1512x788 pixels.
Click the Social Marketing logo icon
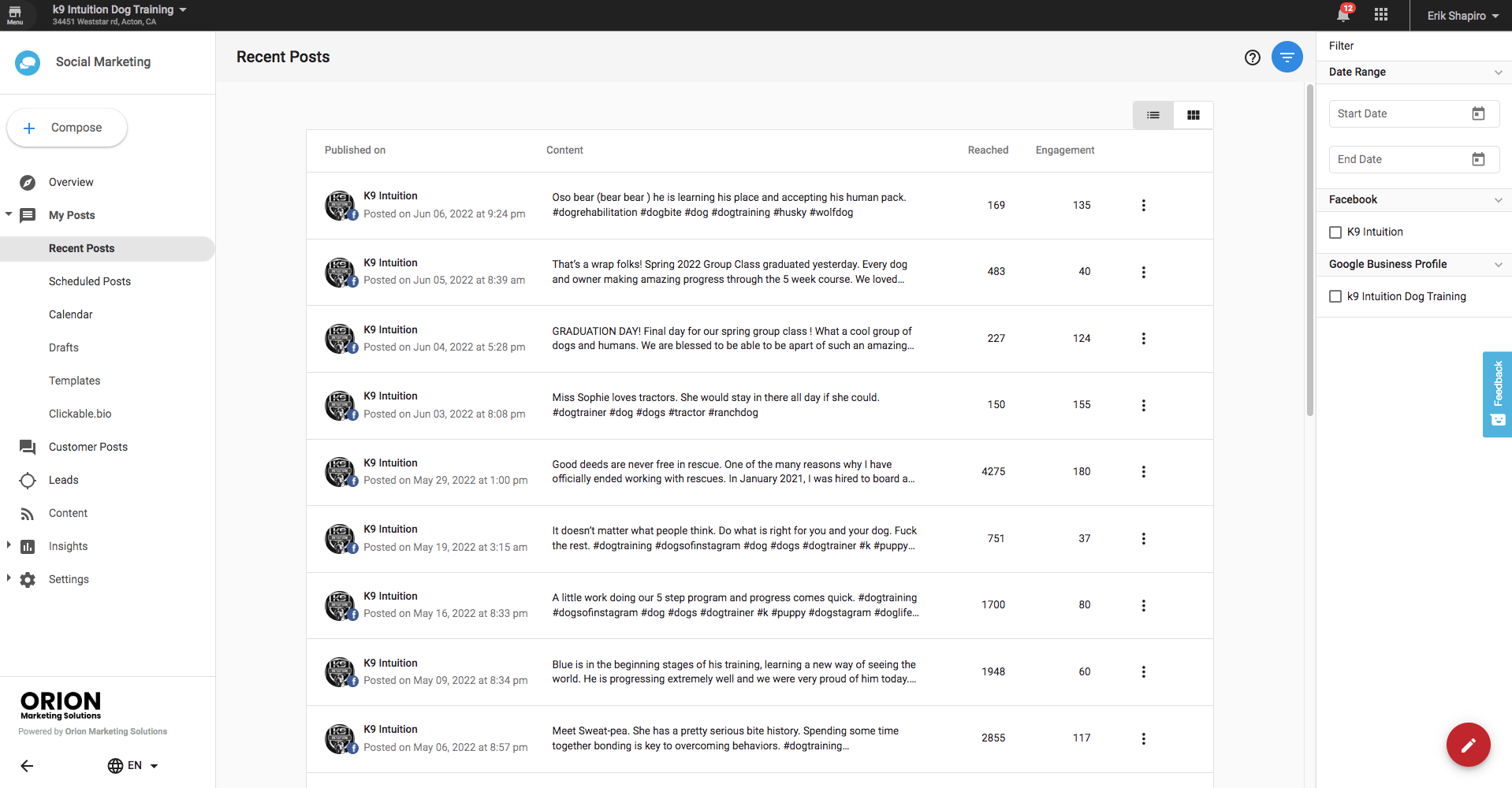tap(28, 62)
